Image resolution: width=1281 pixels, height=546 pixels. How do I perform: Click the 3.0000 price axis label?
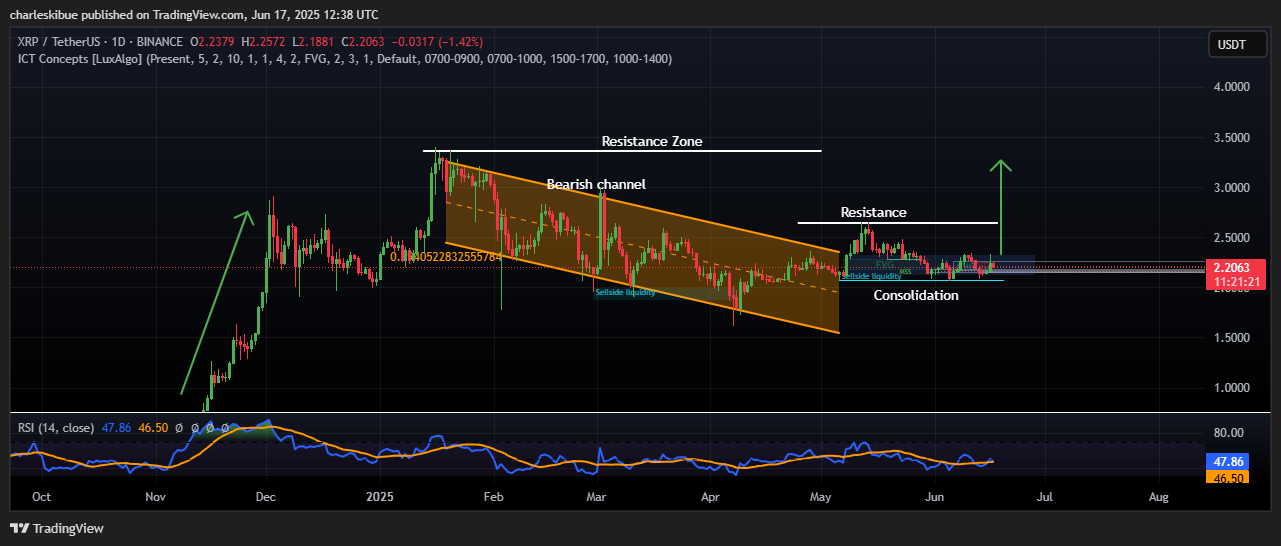(1231, 187)
